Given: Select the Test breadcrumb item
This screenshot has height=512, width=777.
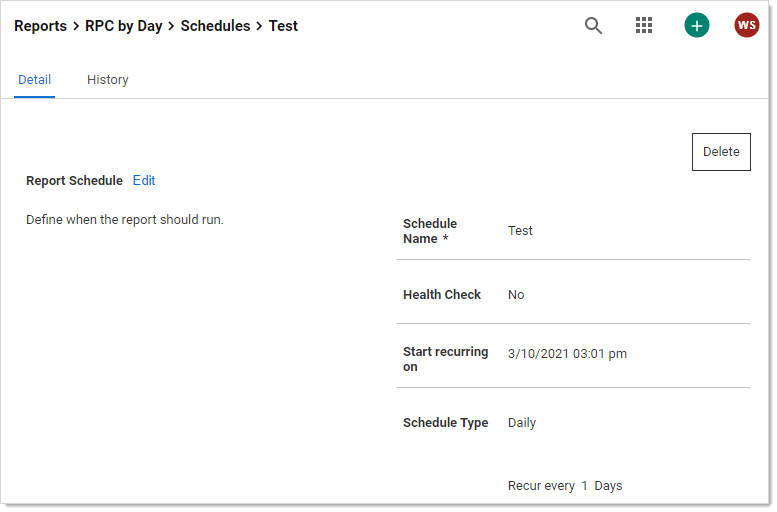Looking at the screenshot, I should (x=283, y=26).
